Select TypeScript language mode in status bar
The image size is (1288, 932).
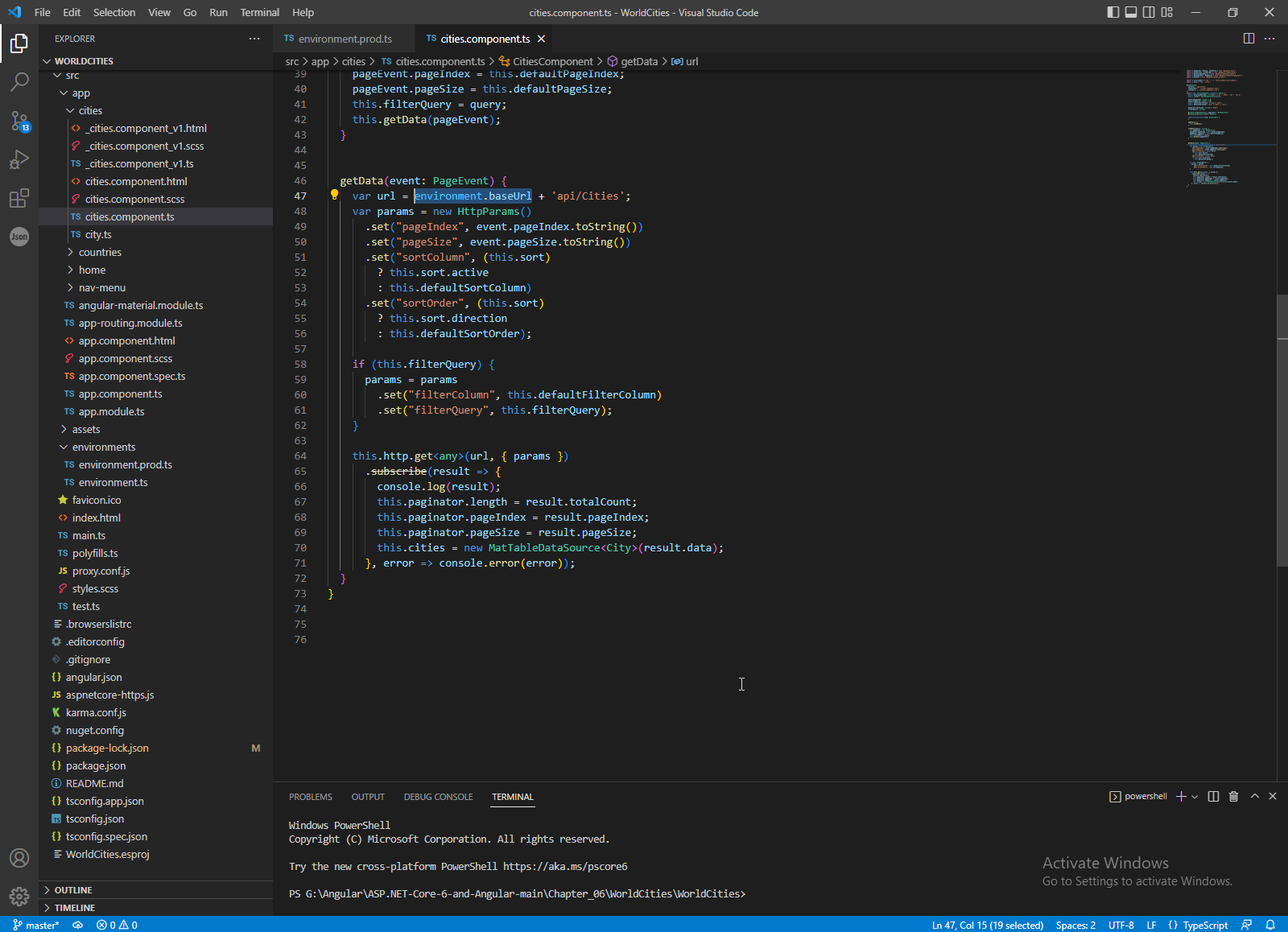pos(1204,925)
